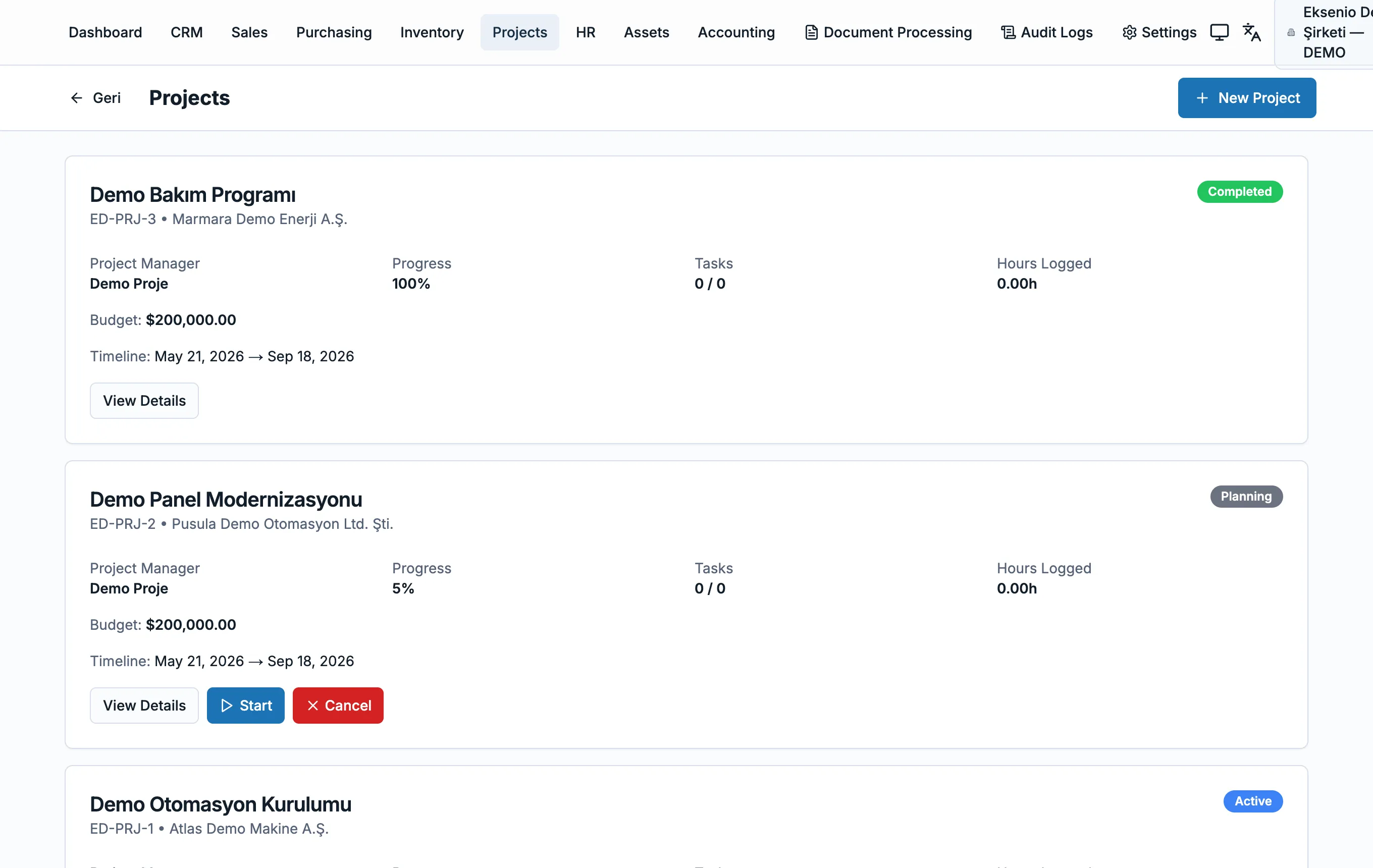
Task: Start the Demo Panel Modernizasyonu project
Action: [x=246, y=706]
